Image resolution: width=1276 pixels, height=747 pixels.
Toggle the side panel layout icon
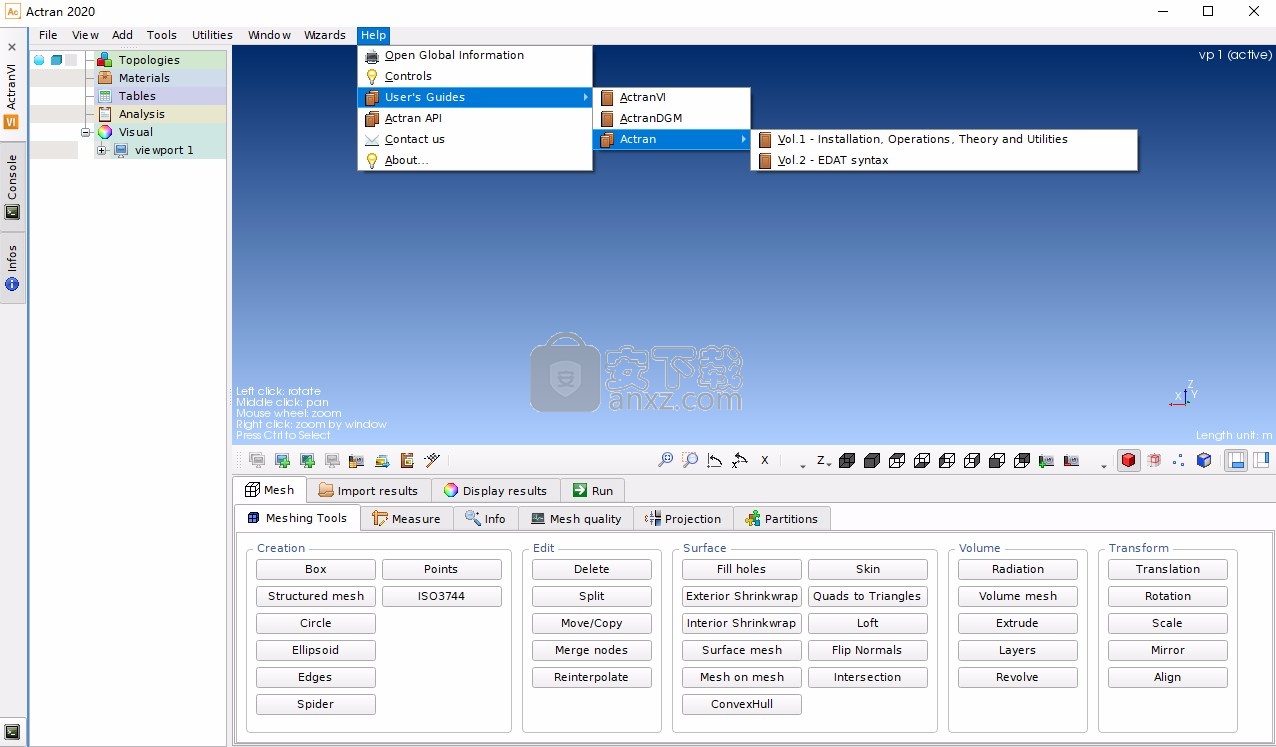tap(1261, 460)
